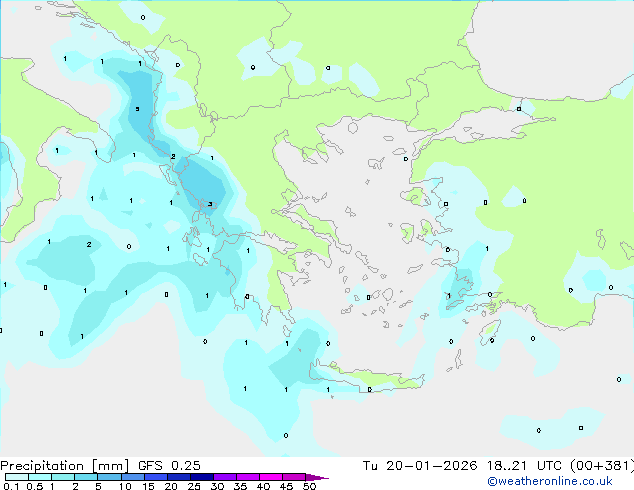This screenshot has height=490, width=634.
Task: Pick the 15–20 mm blue legend swatch
Action: click(x=155, y=477)
